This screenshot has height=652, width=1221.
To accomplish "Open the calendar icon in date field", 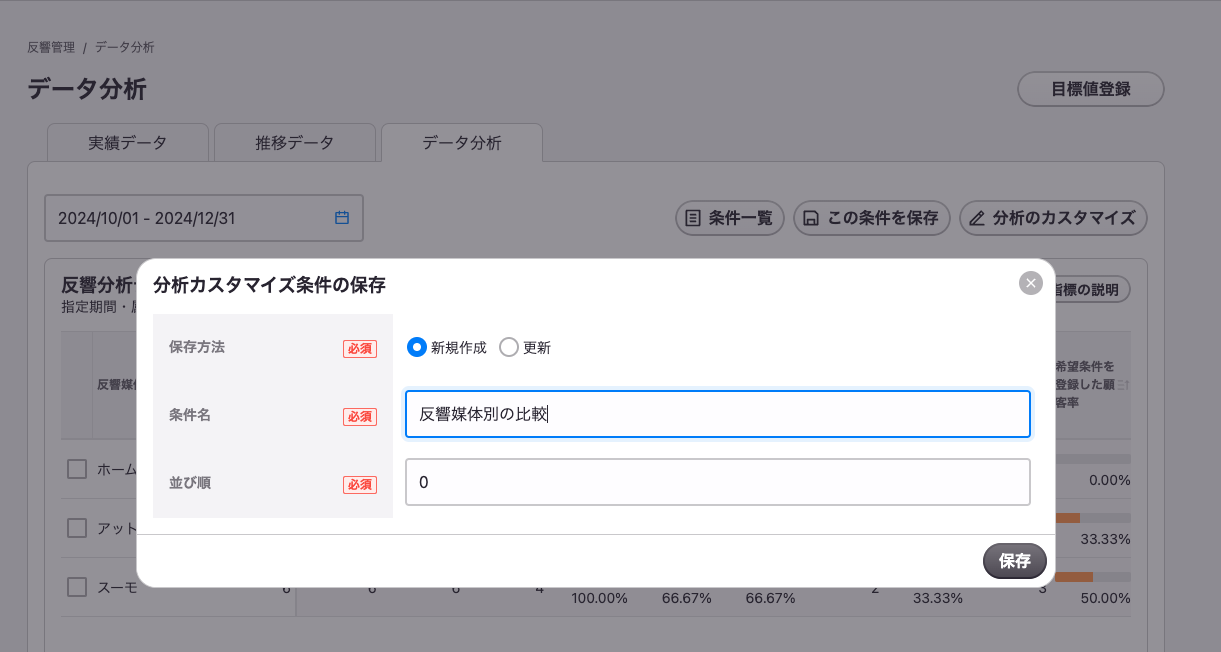I will [342, 217].
